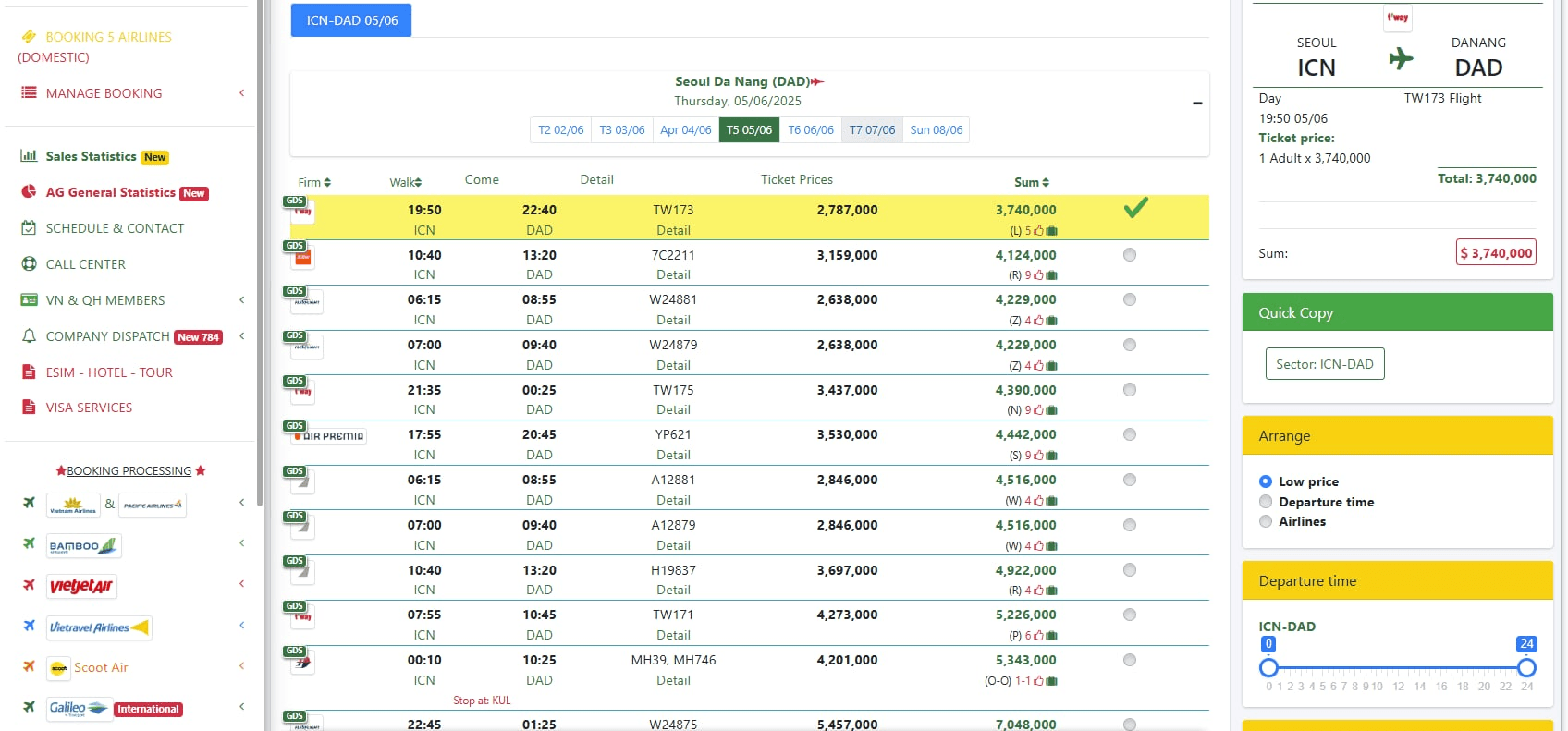The height and width of the screenshot is (731, 1568).
Task: Select the Vietravel Airlines logo
Action: coord(99,627)
